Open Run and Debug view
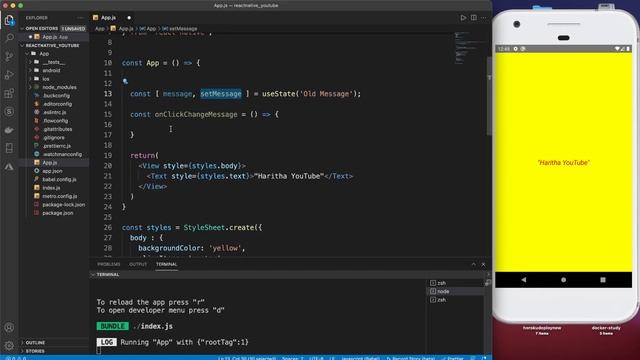This screenshot has width=640, height=360. [x=9, y=75]
